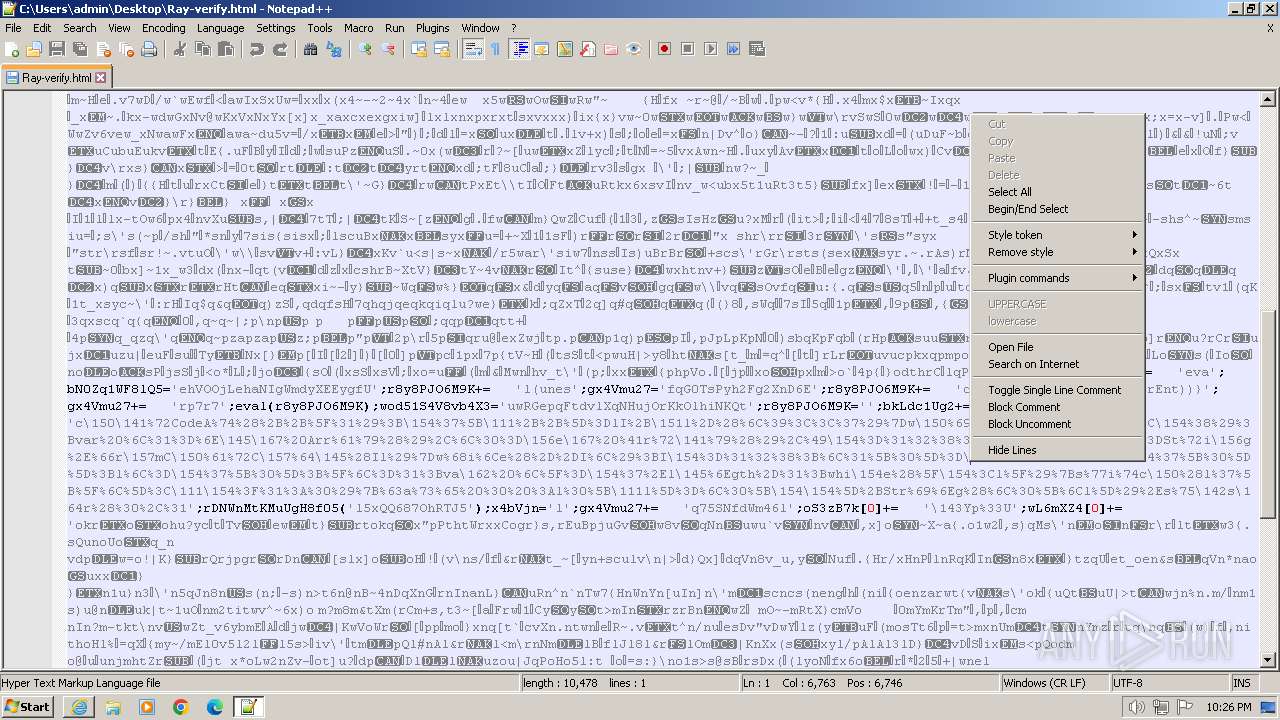The width and height of the screenshot is (1280, 720).
Task: Play back the recorded macro icon
Action: 710,49
